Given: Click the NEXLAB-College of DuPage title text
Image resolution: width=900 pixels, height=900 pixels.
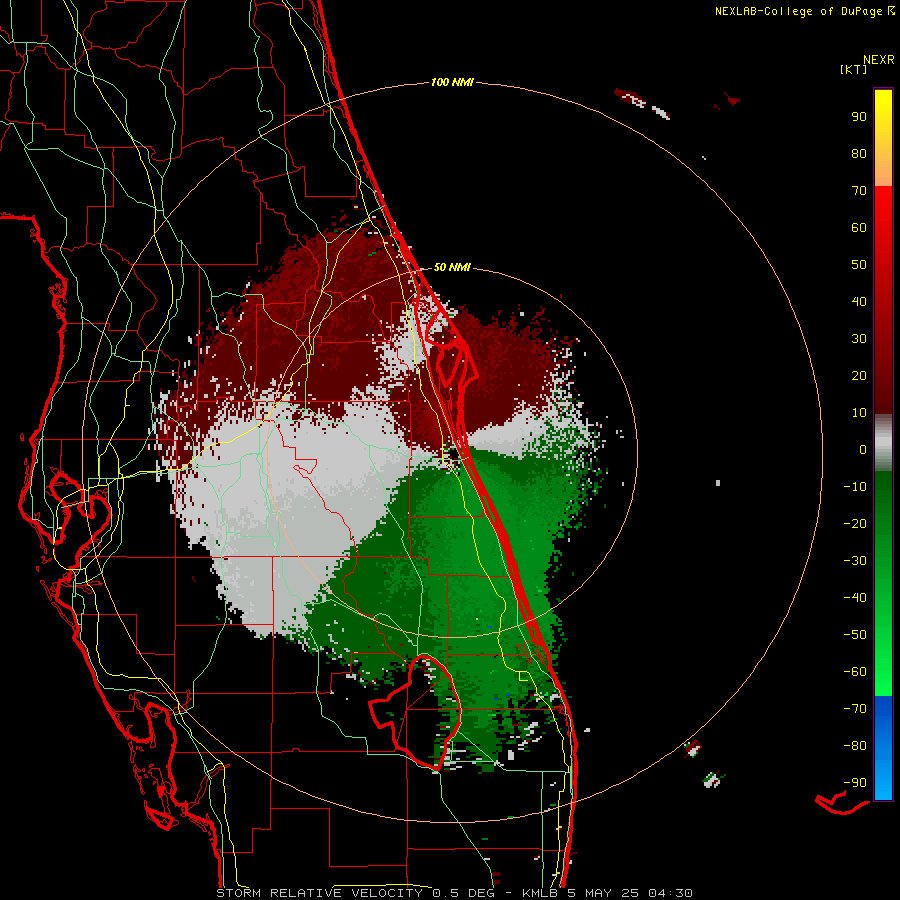Looking at the screenshot, I should [798, 11].
